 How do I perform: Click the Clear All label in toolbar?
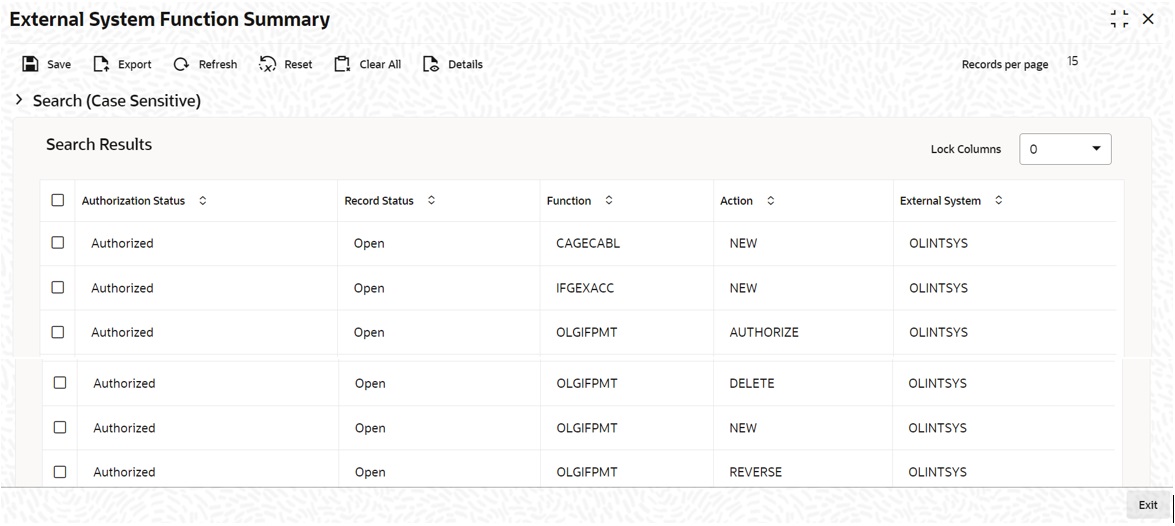click(x=380, y=64)
